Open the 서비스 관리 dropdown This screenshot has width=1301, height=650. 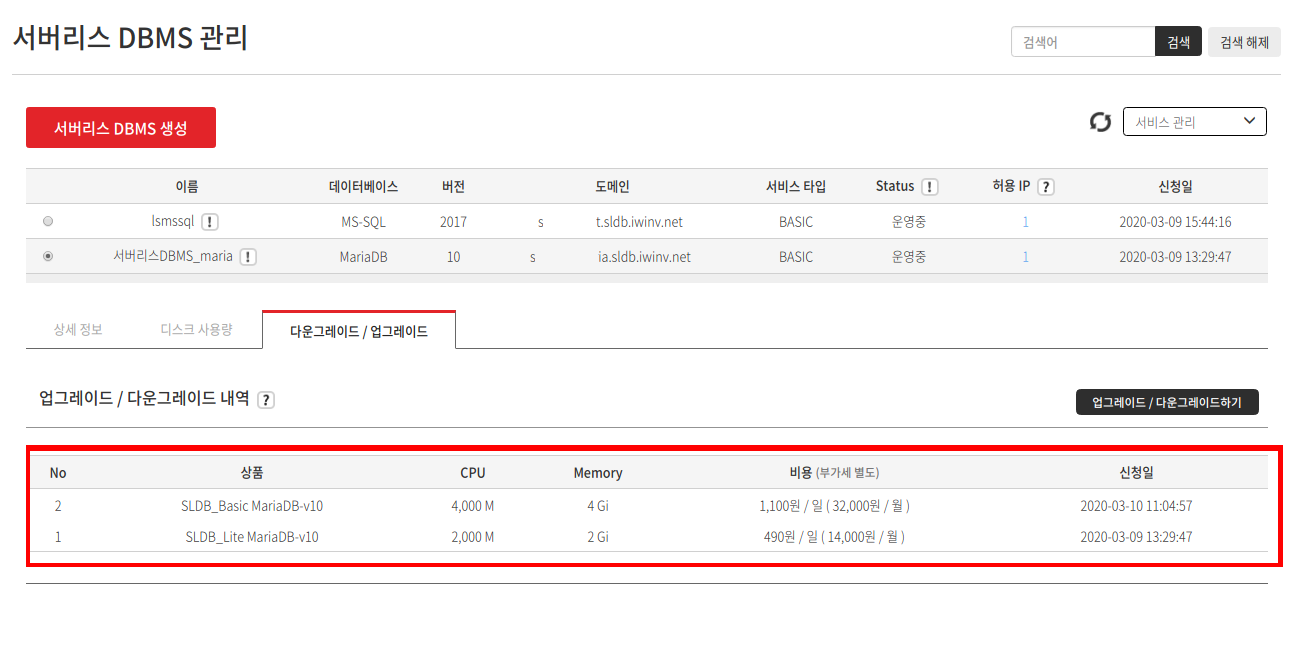[1195, 122]
